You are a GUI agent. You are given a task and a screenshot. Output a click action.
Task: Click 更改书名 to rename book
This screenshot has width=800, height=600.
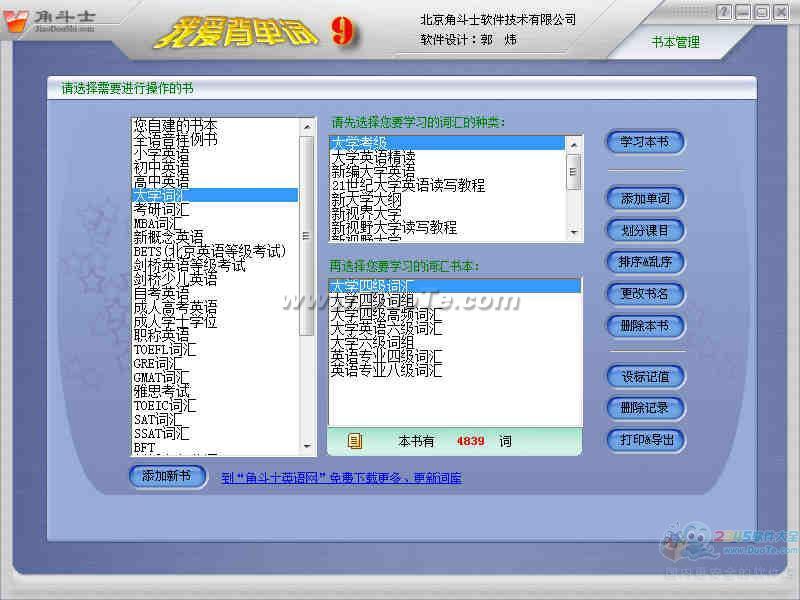click(x=645, y=294)
